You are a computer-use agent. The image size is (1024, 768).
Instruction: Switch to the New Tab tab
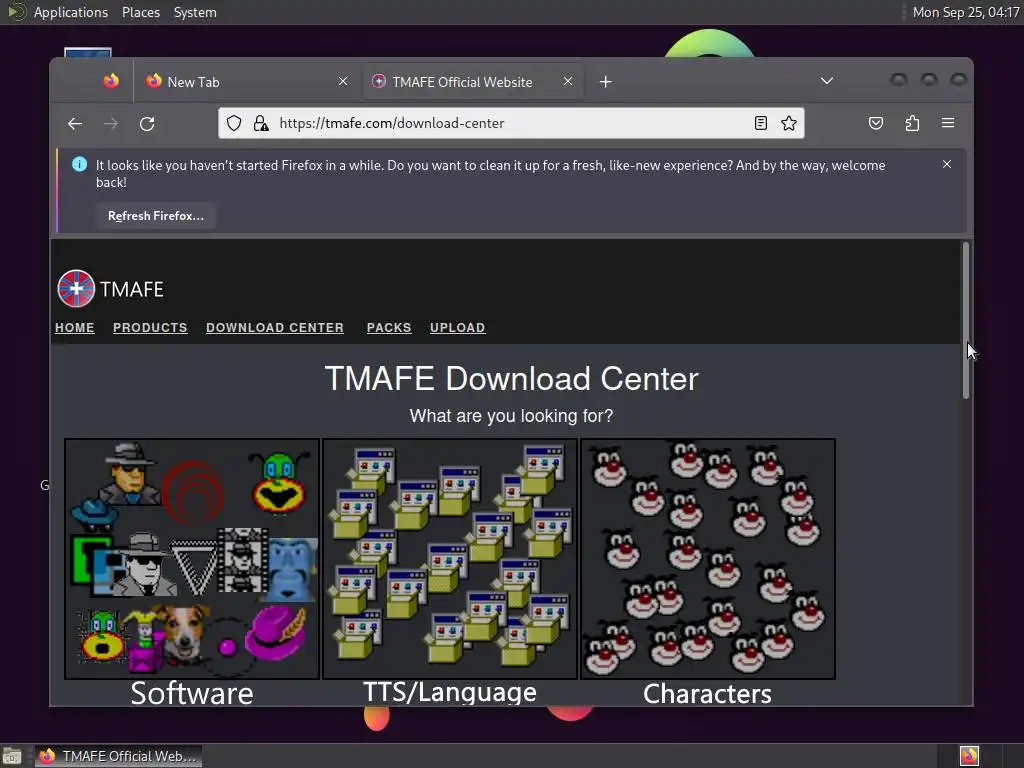248,82
